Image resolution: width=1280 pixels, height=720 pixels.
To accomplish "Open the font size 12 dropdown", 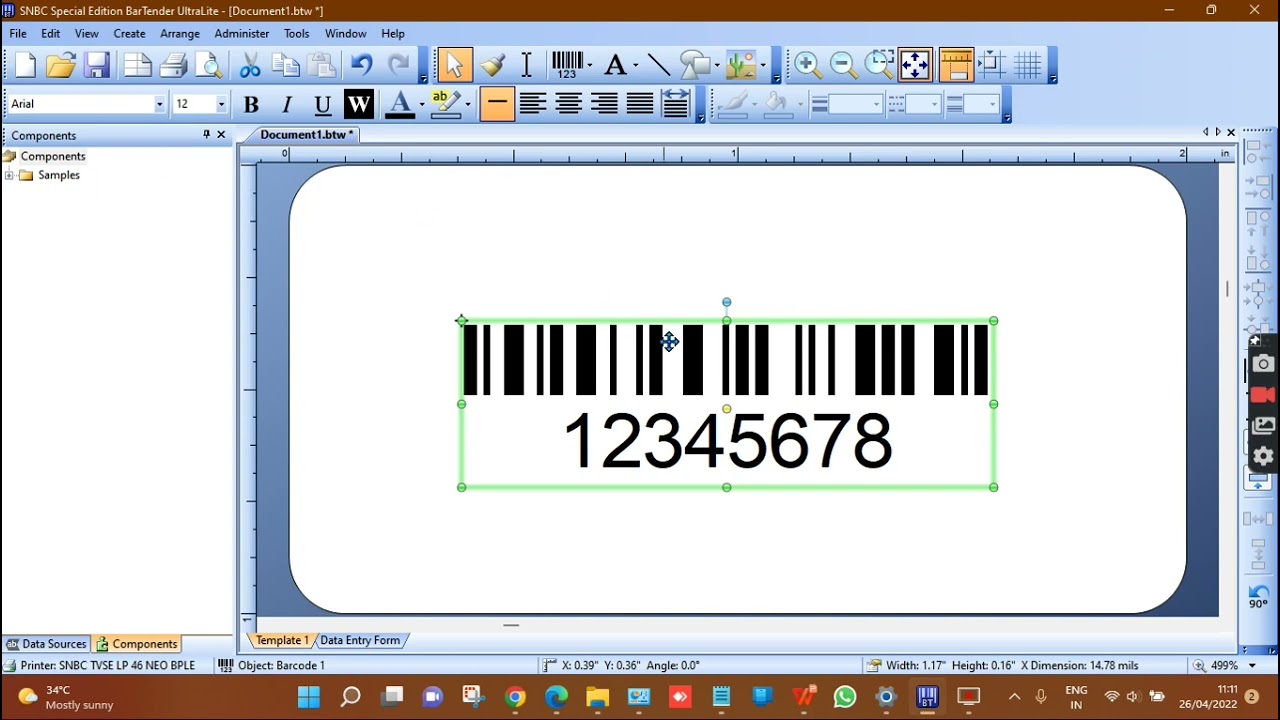I will [x=221, y=104].
